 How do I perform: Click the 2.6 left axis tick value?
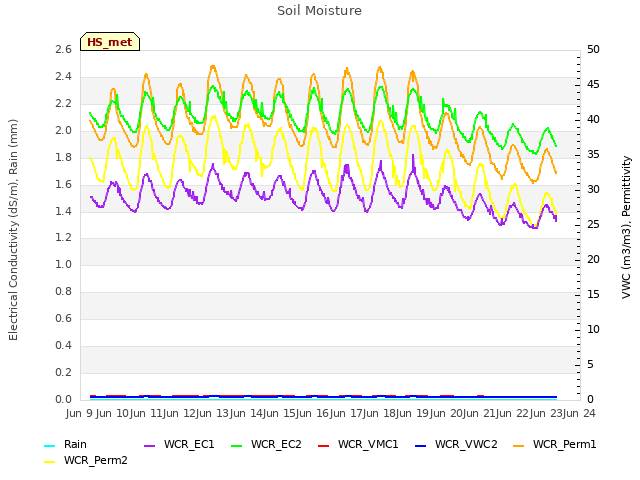(x=64, y=50)
